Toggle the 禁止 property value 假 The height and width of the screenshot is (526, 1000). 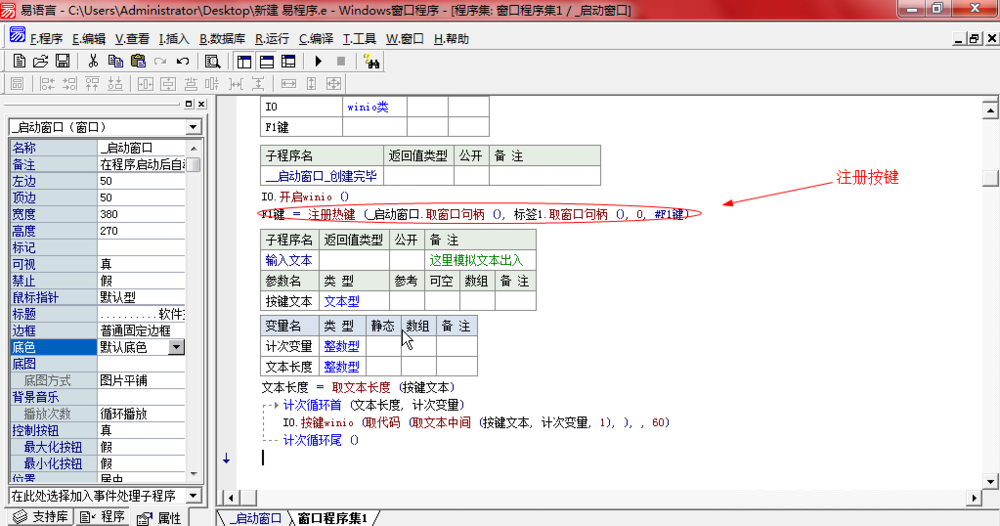pos(140,281)
